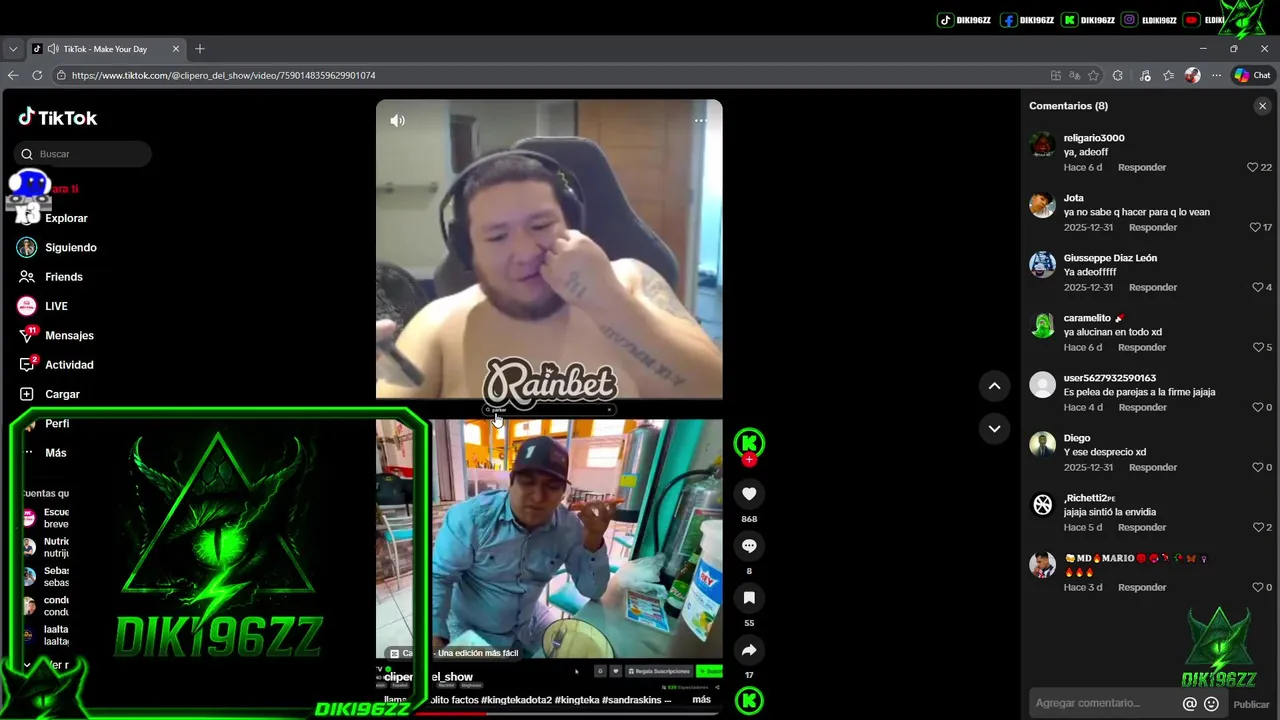1280x720 pixels.
Task: Open Giusseppe Diaz León's profile name
Action: click(x=1110, y=258)
